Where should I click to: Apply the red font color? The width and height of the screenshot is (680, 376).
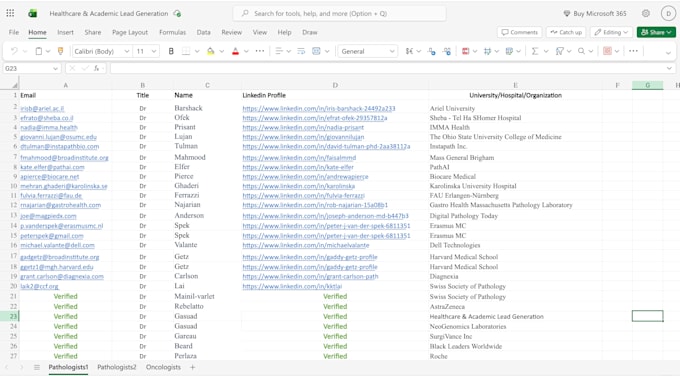click(x=235, y=51)
